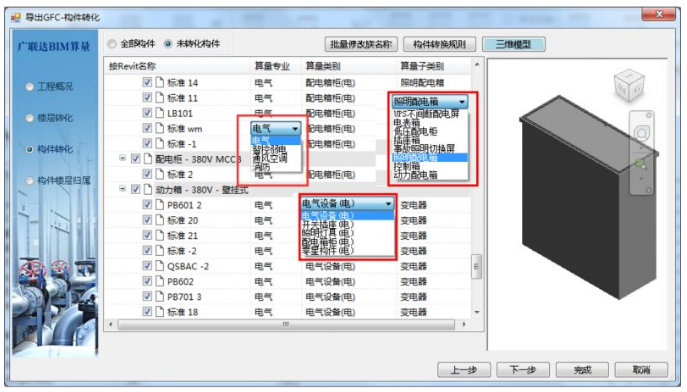Image resolution: width=687 pixels, height=392 pixels.
Task: Click the file icon beside 标准 20
Action: [159, 220]
